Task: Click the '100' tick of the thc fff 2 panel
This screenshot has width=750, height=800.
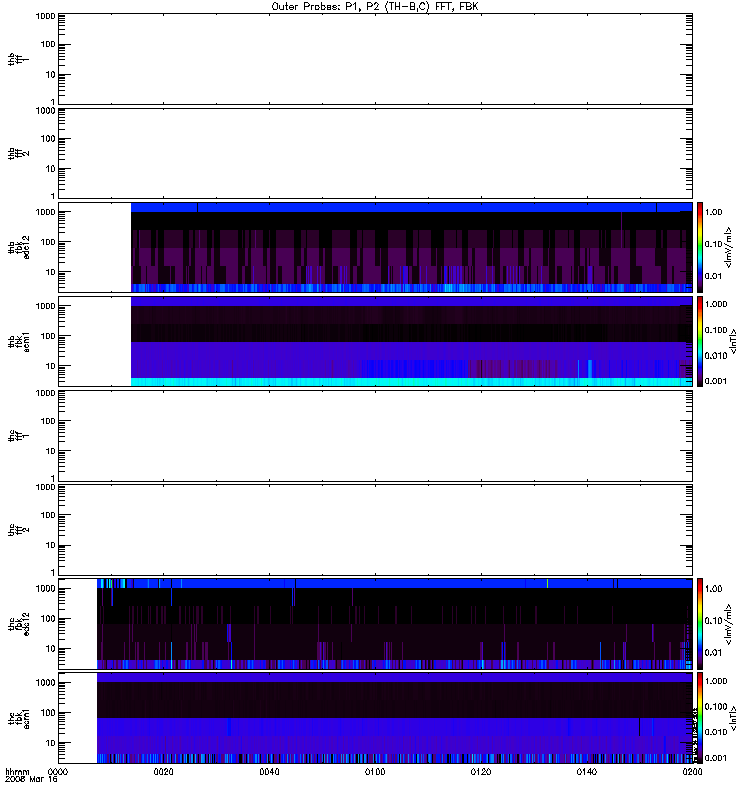Action: pos(48,515)
